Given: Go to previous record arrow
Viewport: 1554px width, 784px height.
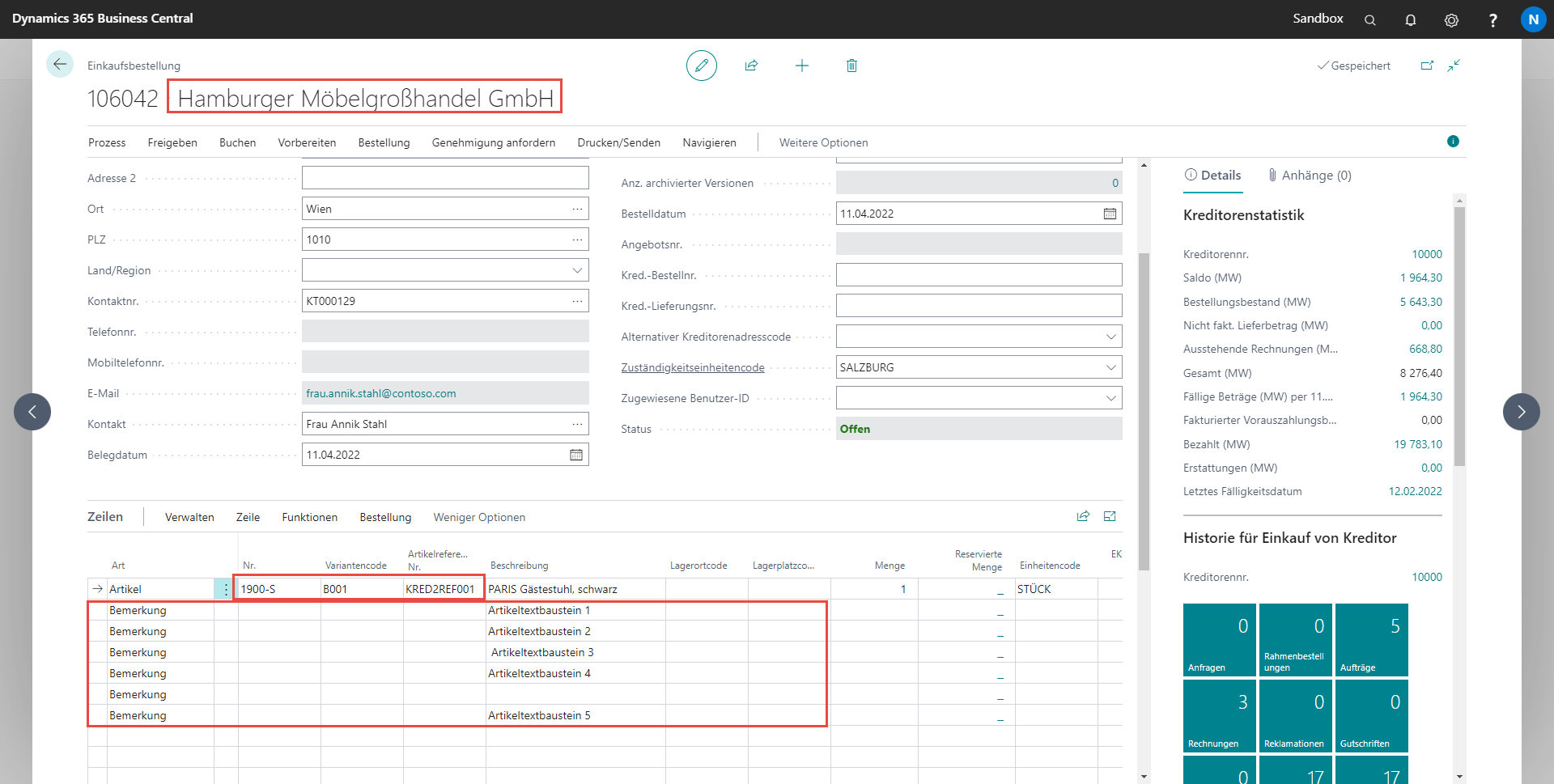Looking at the screenshot, I should tap(32, 412).
